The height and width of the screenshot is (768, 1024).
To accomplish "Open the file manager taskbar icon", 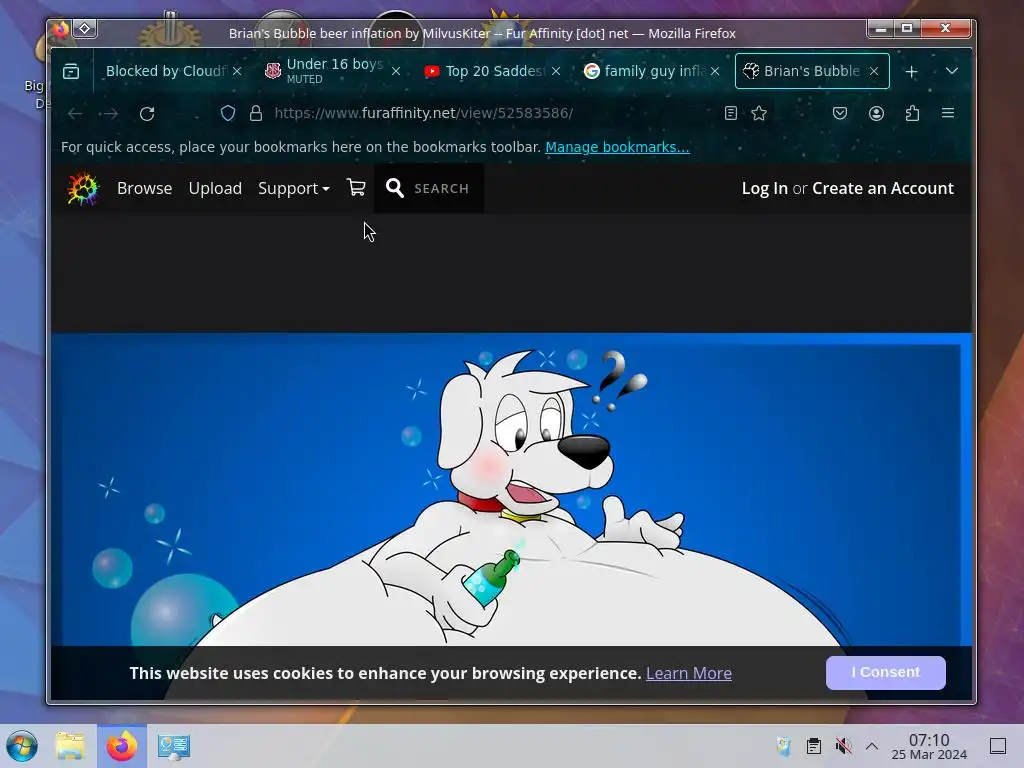I will click(x=70, y=746).
